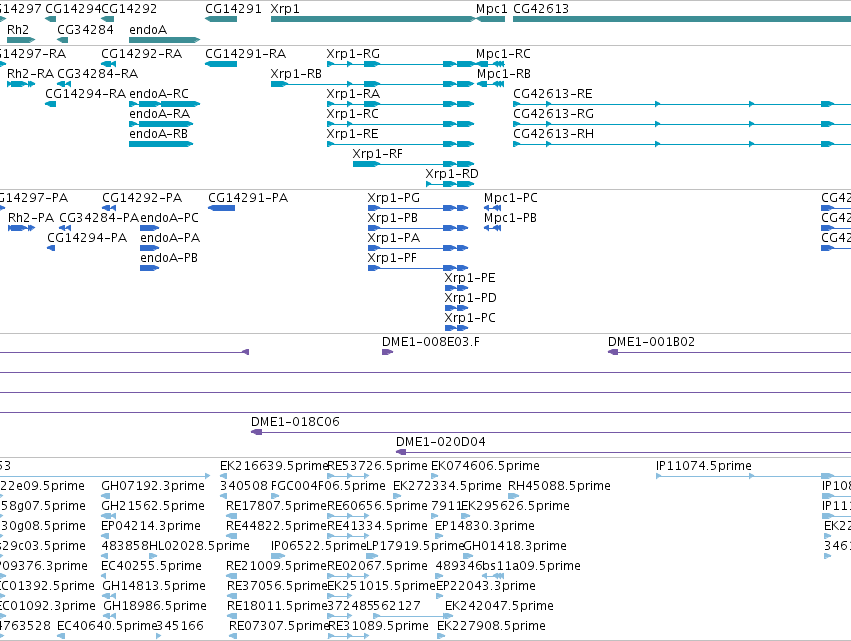851x641 pixels.
Task: Click transcript Xrp1-RD label
Action: [452, 174]
